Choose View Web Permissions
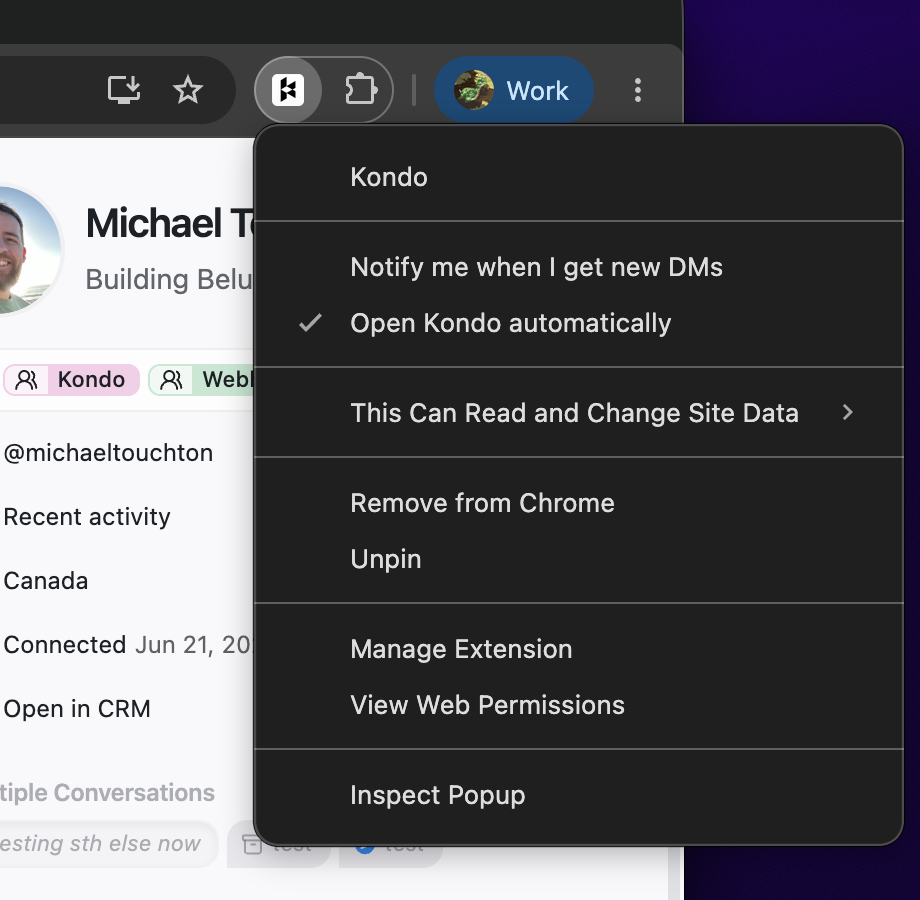920x900 pixels. (579, 705)
